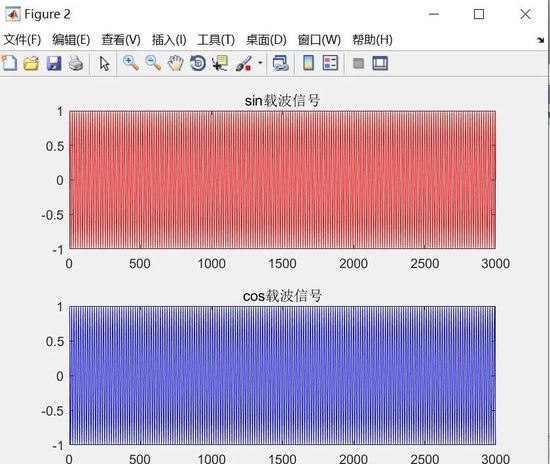Insert Legend using the toolbar icon
550x464 pixels.
click(330, 63)
